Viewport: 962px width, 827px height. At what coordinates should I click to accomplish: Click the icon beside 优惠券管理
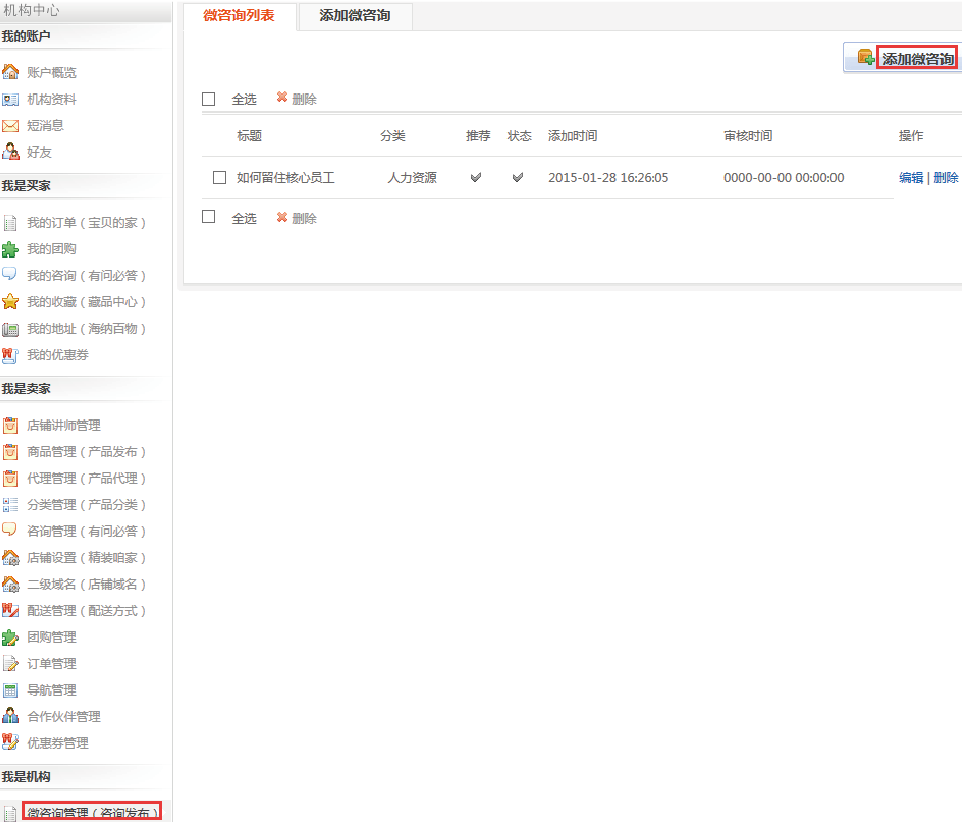coord(11,743)
